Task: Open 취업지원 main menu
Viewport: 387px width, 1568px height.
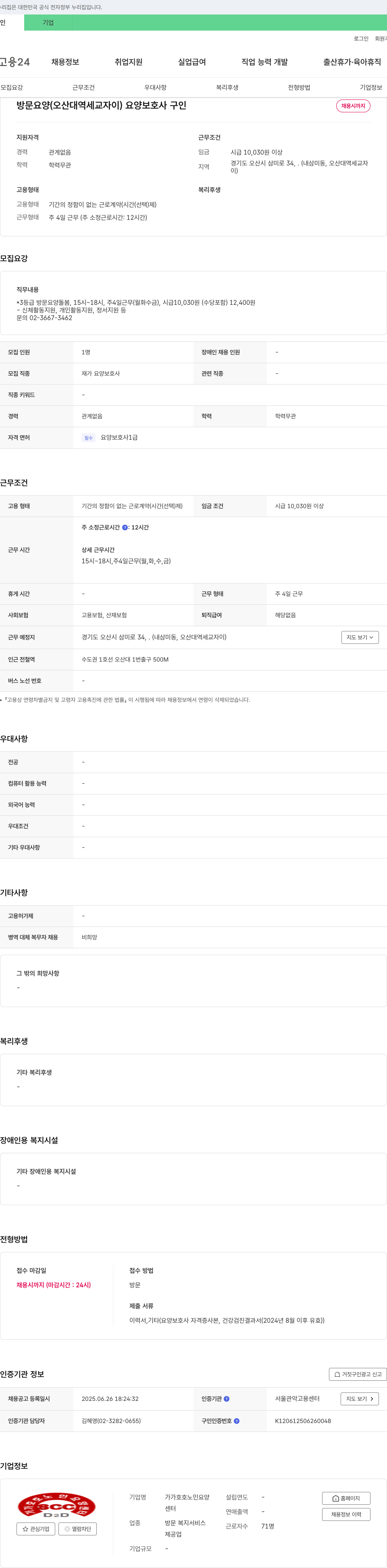Action: (x=129, y=62)
